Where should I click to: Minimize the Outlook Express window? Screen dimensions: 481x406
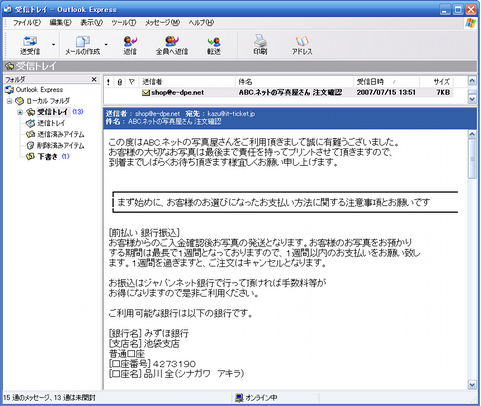445,10
